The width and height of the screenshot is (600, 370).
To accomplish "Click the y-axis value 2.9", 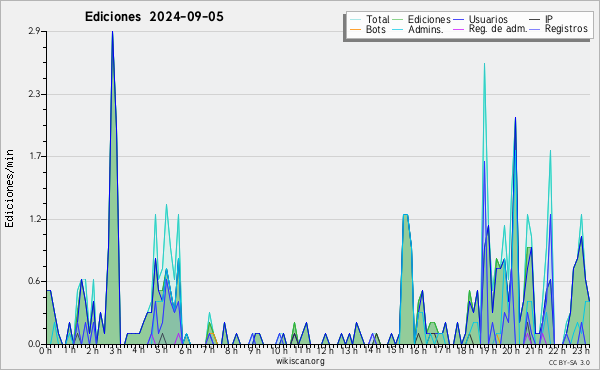I will [34, 31].
